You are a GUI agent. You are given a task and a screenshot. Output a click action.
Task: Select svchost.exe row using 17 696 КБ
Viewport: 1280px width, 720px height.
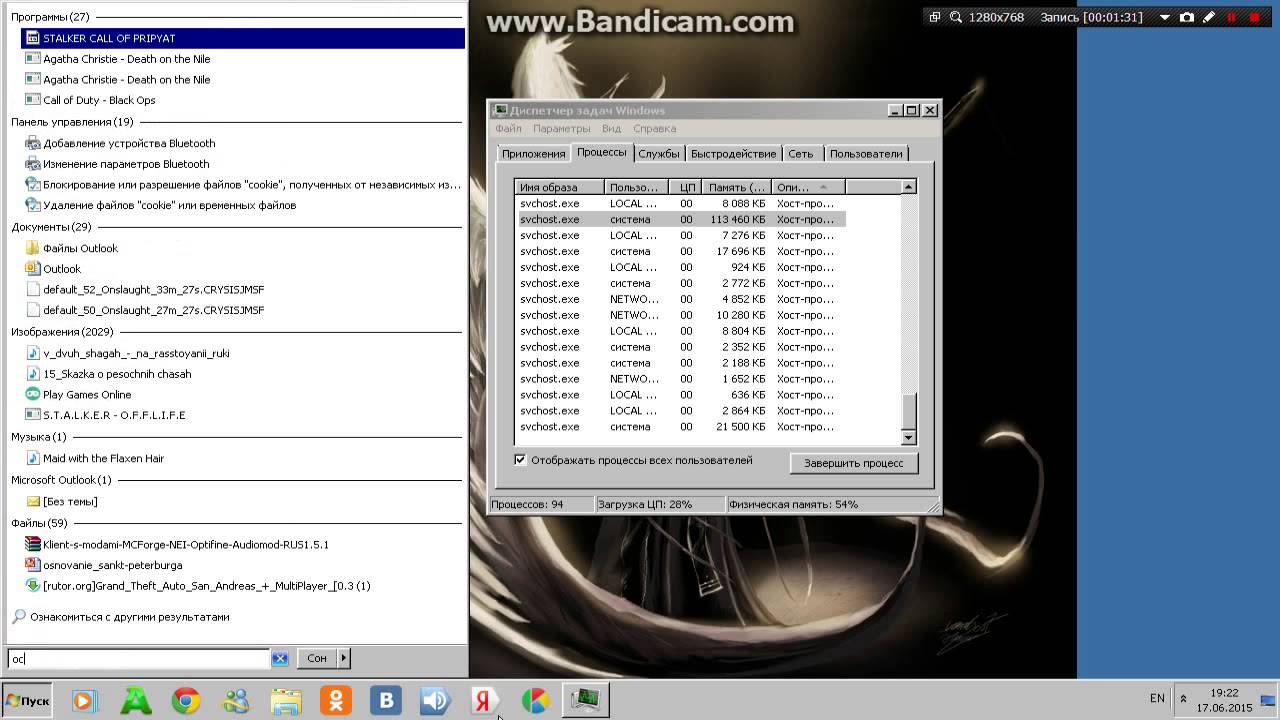coord(680,251)
